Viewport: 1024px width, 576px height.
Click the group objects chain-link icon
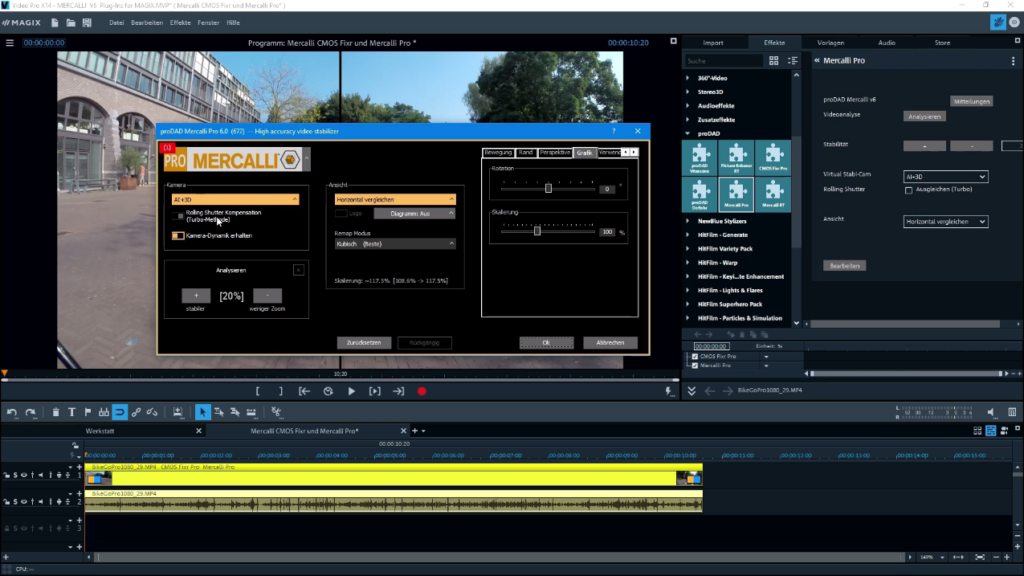(x=136, y=412)
